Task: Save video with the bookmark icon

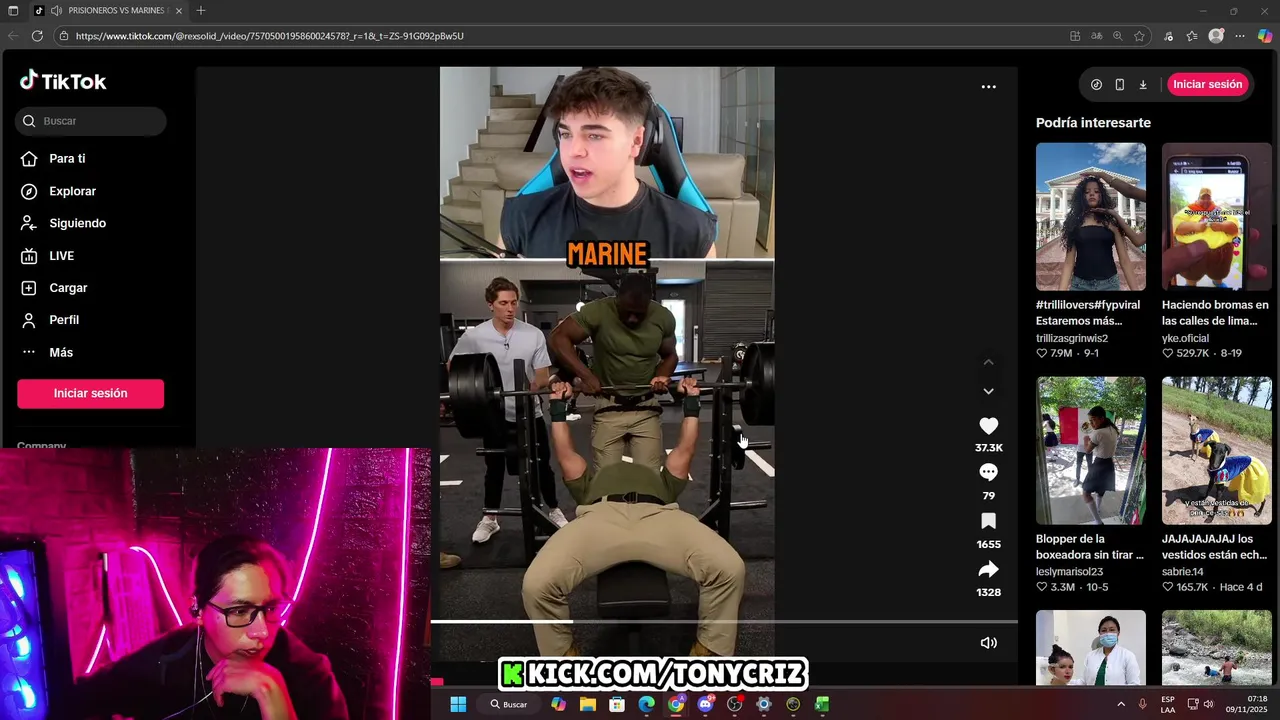Action: point(988,521)
